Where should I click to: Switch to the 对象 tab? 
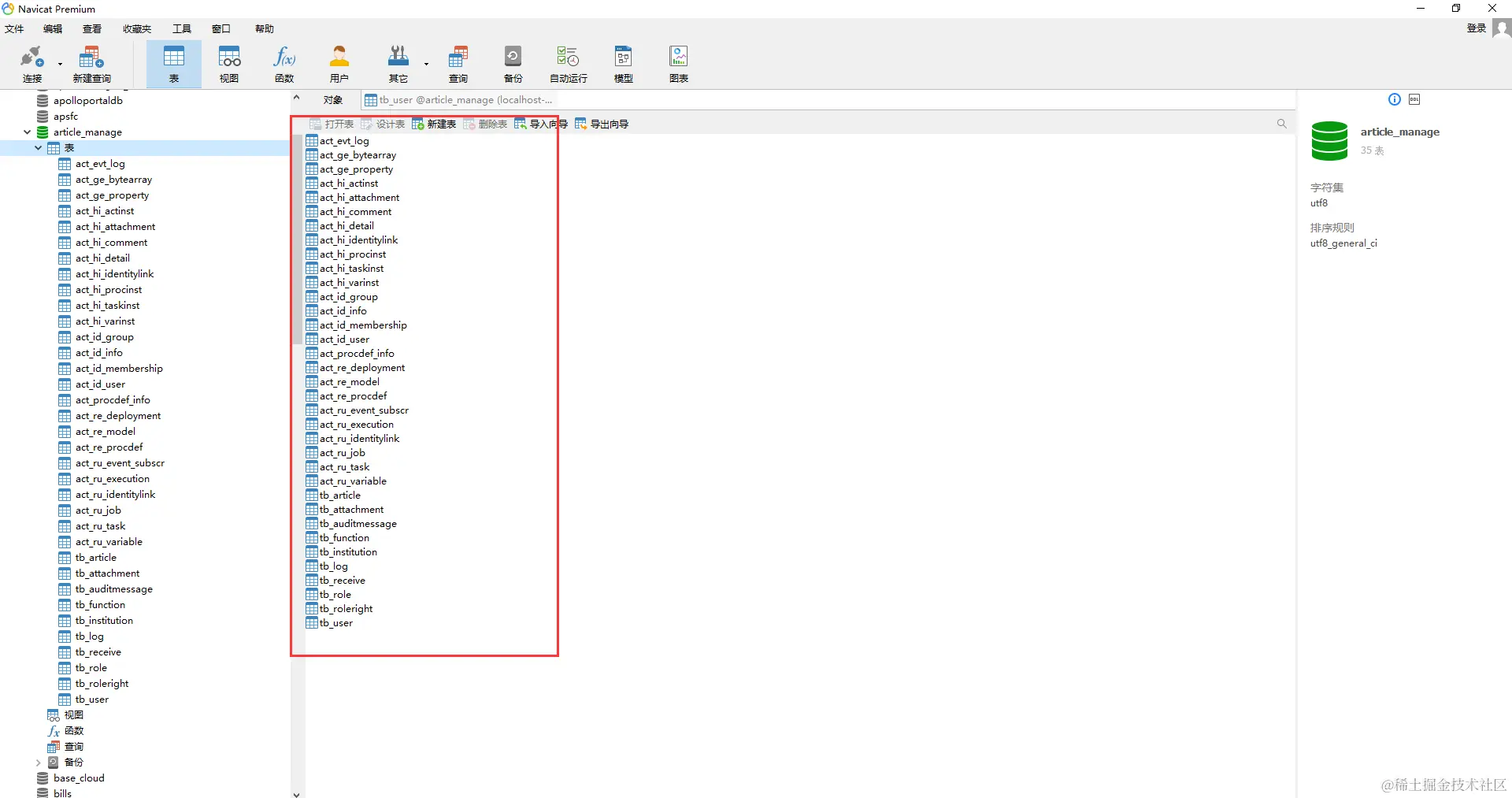pyautogui.click(x=333, y=100)
